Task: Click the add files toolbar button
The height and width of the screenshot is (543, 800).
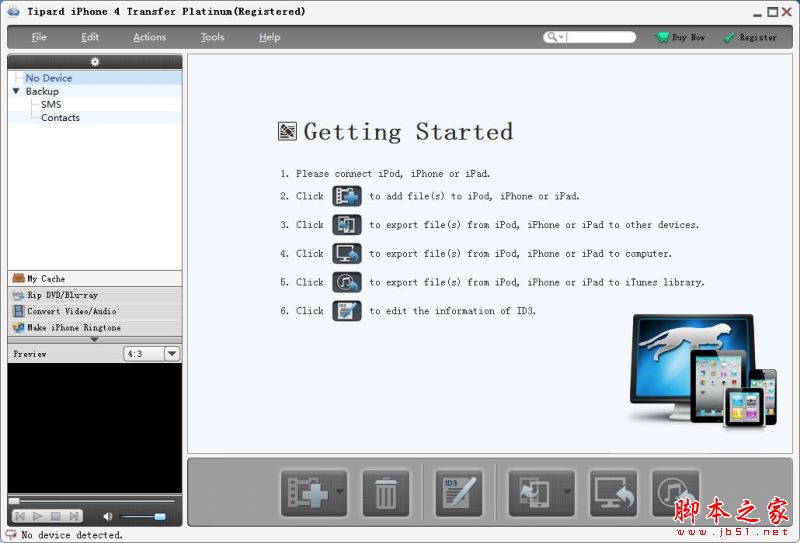Action: pyautogui.click(x=308, y=492)
